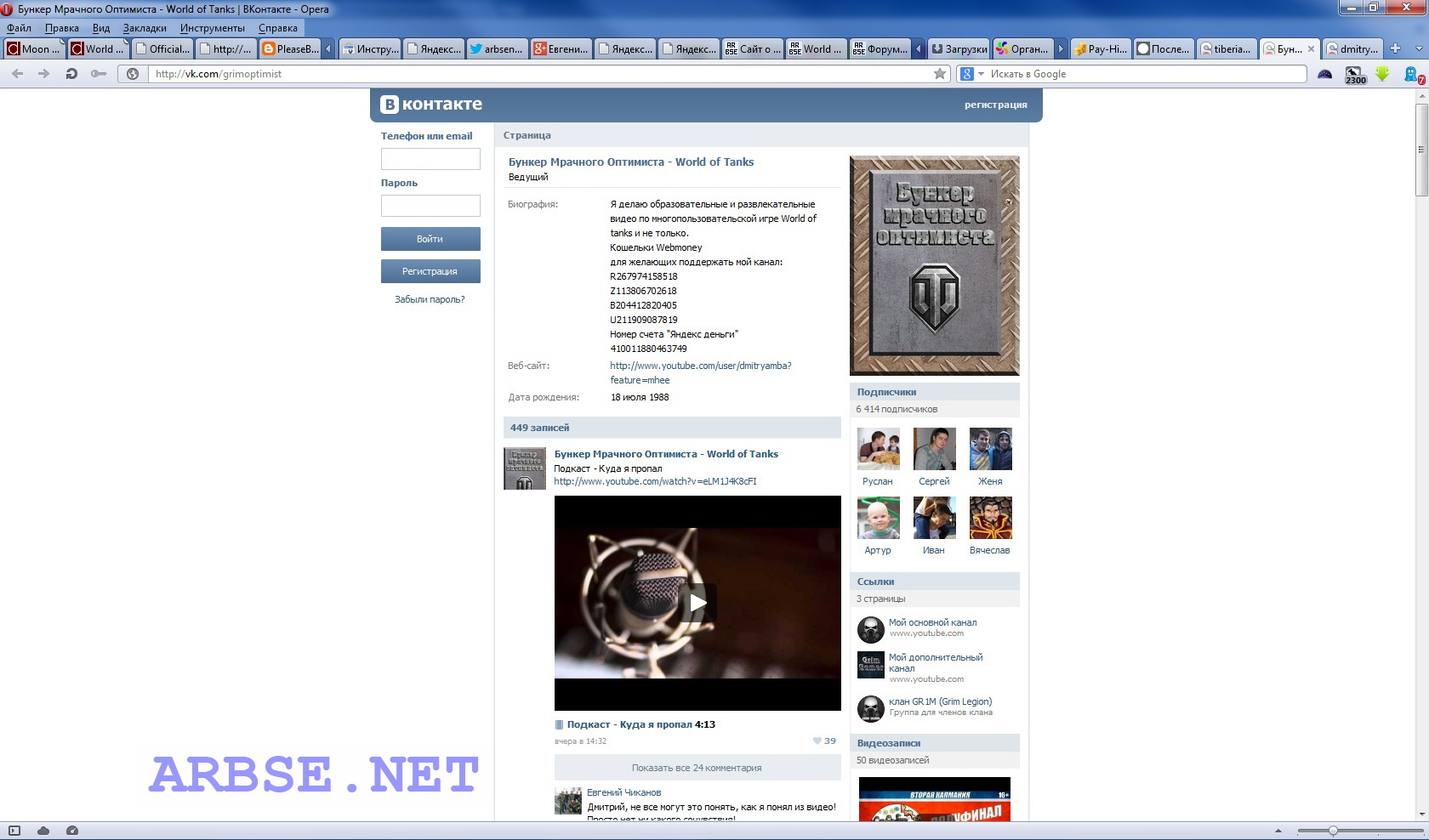Bookmark the page with the star icon

[x=940, y=74]
